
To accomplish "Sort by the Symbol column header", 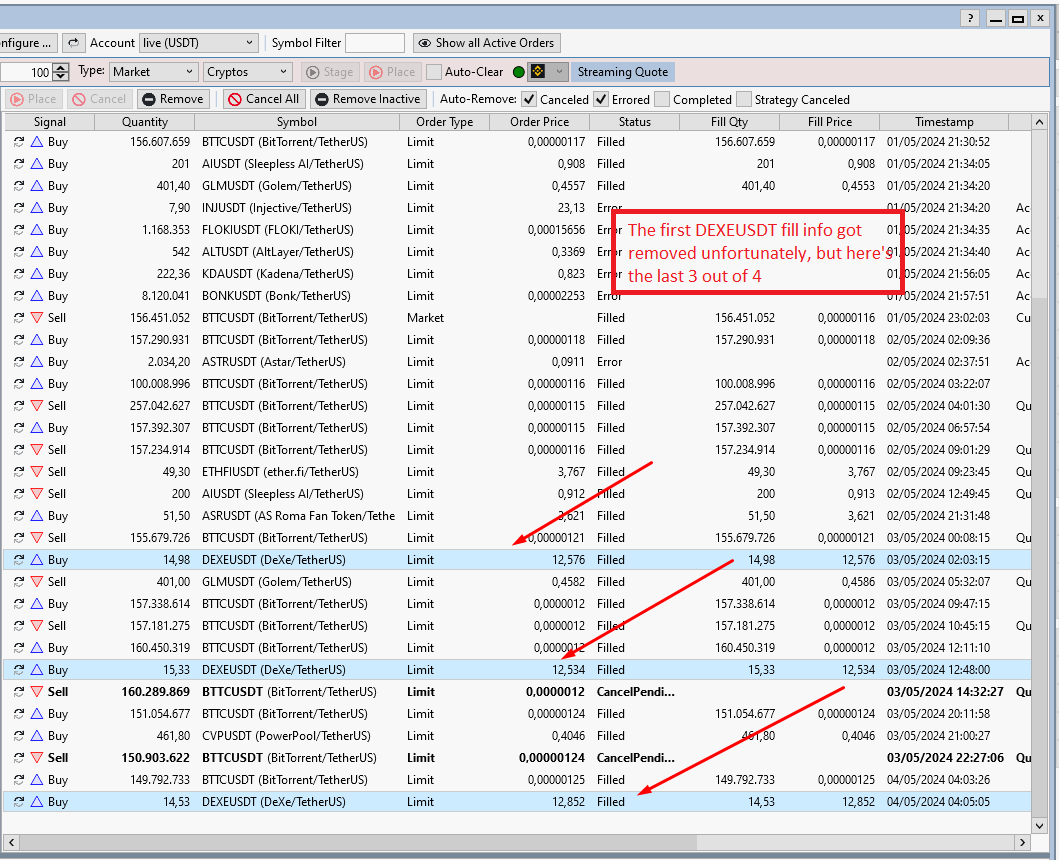I will 296,122.
